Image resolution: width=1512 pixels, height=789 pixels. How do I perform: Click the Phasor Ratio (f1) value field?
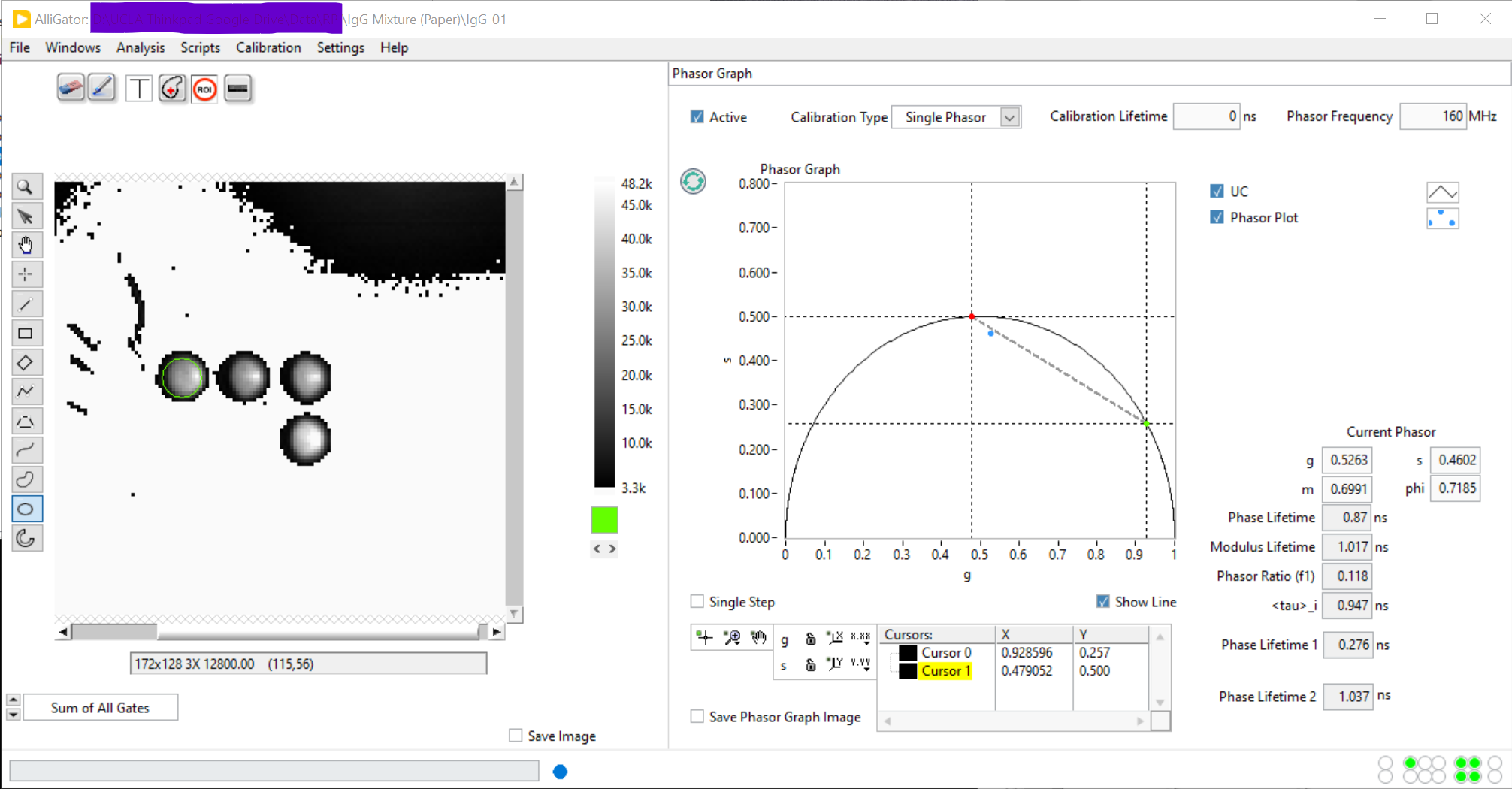(x=1347, y=576)
